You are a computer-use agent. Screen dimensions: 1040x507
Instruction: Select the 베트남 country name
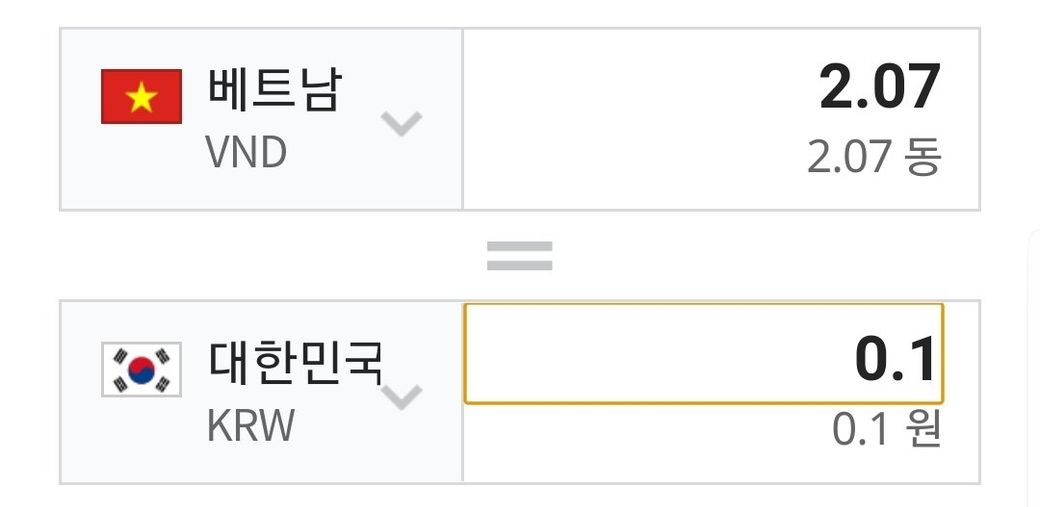pos(275,90)
